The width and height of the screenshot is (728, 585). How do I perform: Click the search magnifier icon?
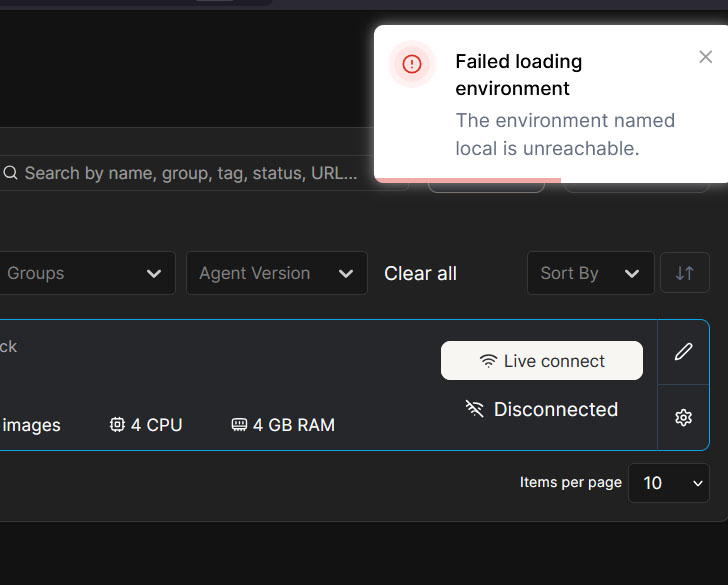(x=11, y=173)
